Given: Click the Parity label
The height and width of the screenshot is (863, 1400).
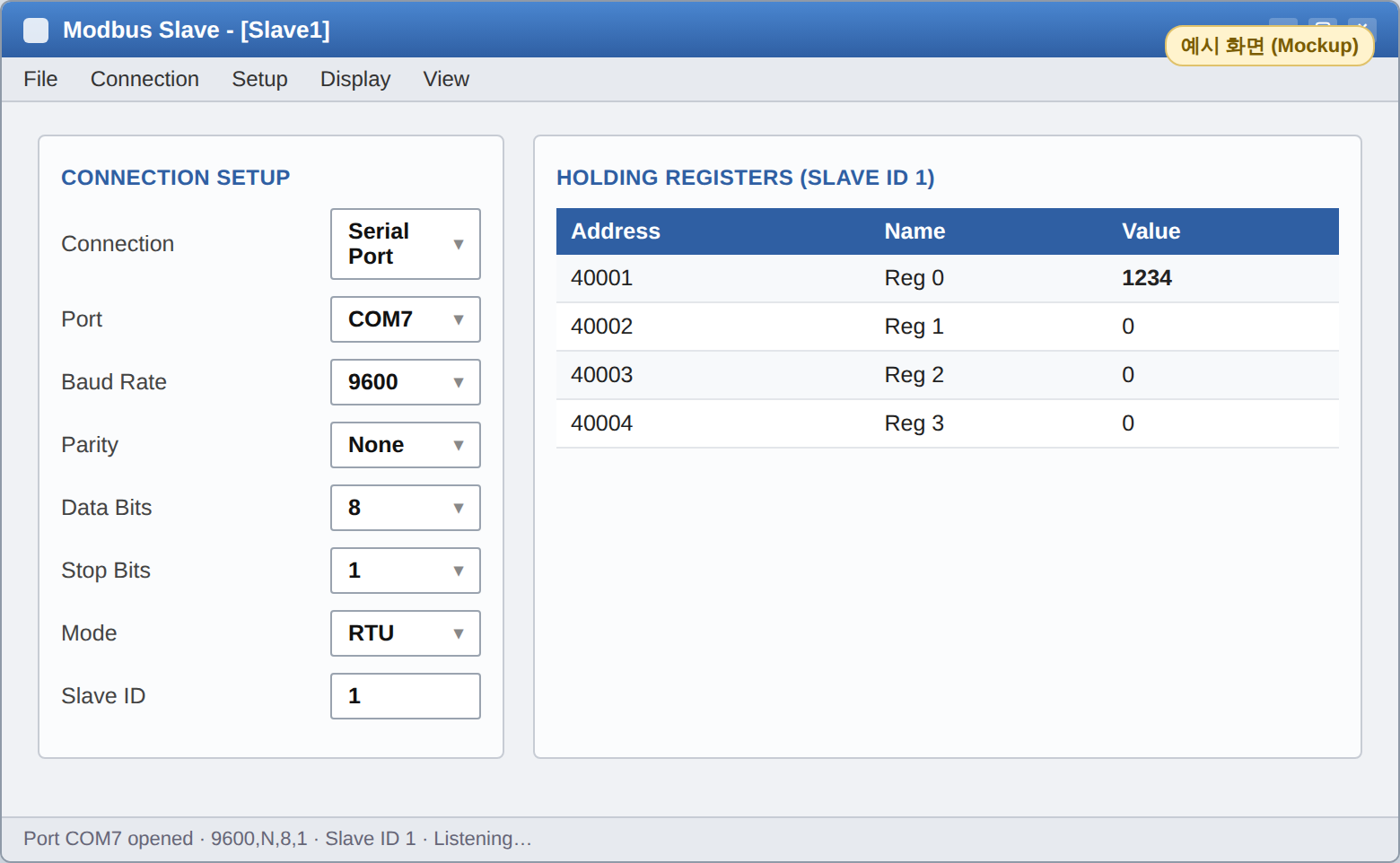Looking at the screenshot, I should [x=90, y=445].
